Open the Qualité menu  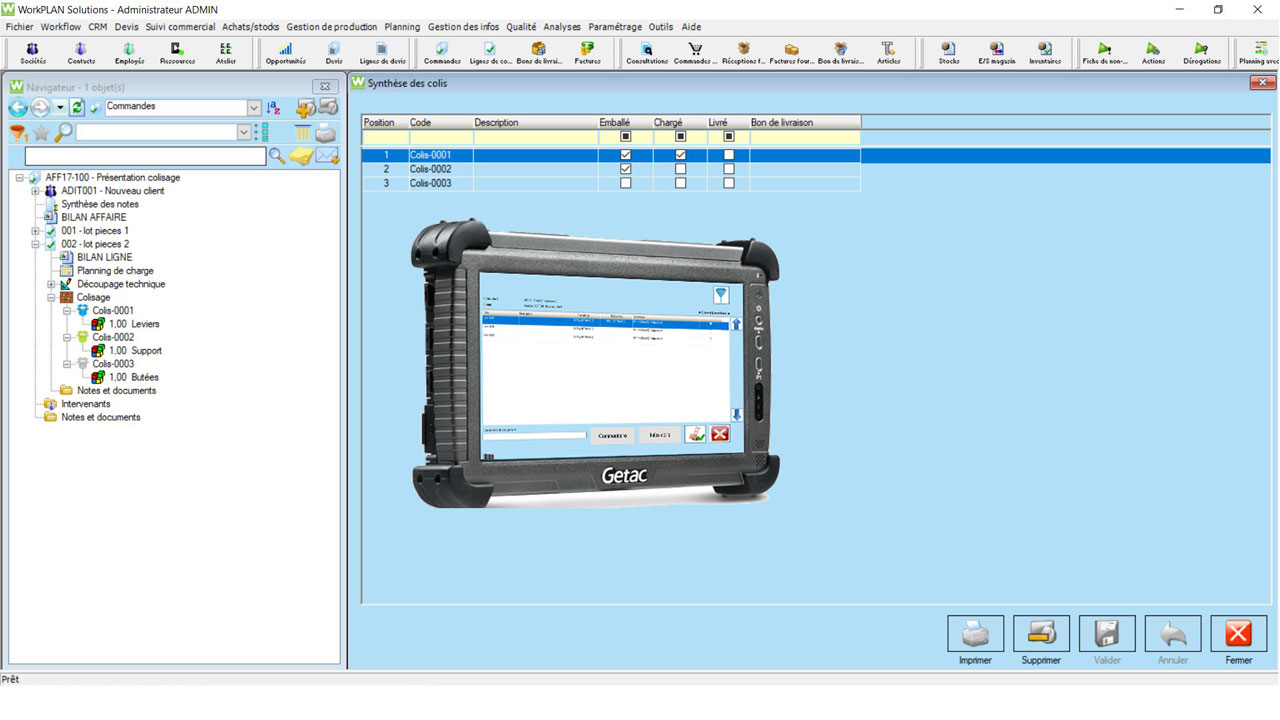pos(521,27)
